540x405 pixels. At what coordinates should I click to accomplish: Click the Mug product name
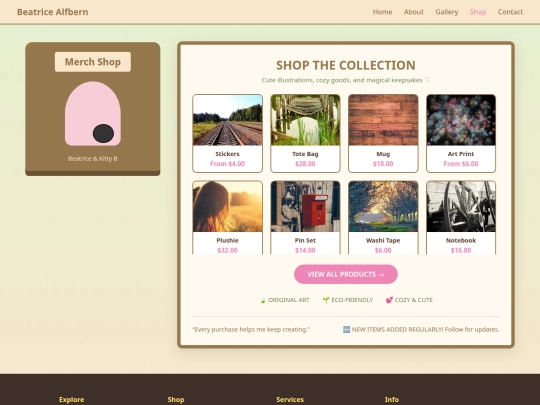coord(383,154)
